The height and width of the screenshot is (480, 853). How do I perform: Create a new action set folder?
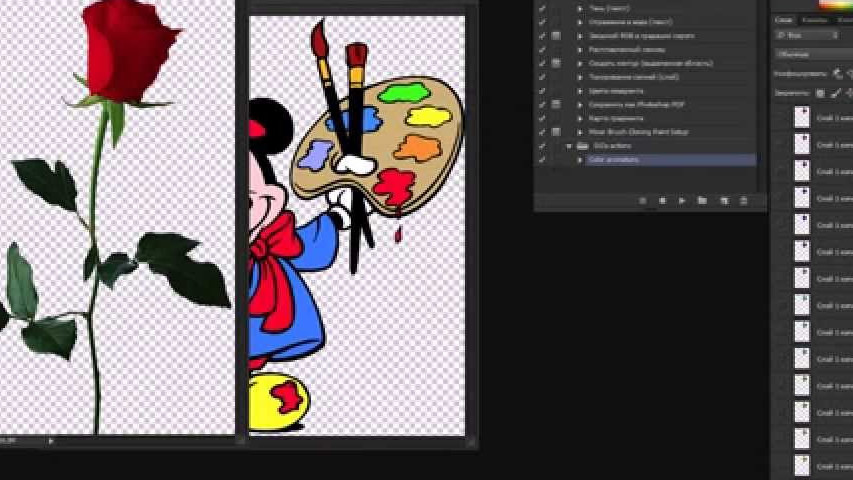tap(702, 201)
